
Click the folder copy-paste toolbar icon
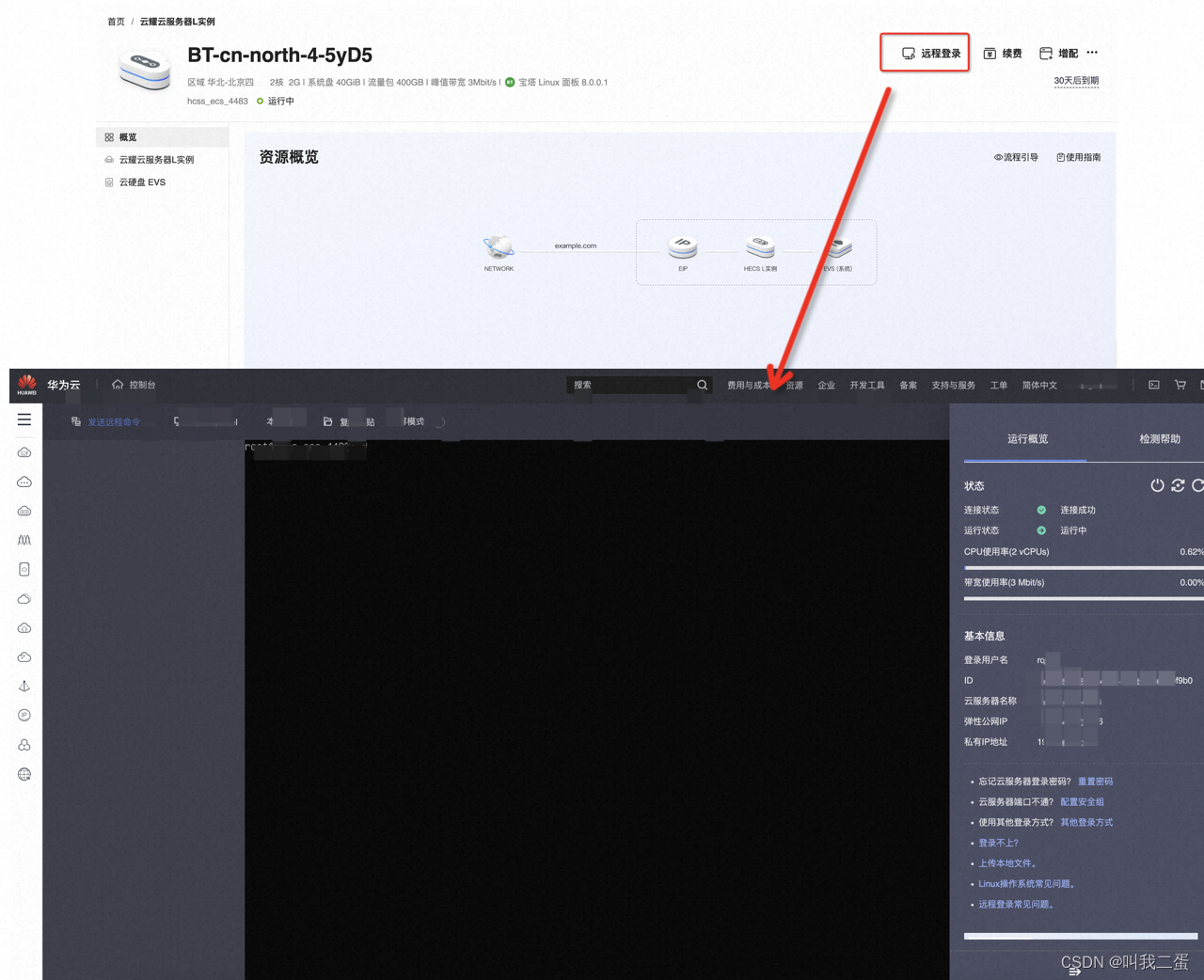click(327, 422)
